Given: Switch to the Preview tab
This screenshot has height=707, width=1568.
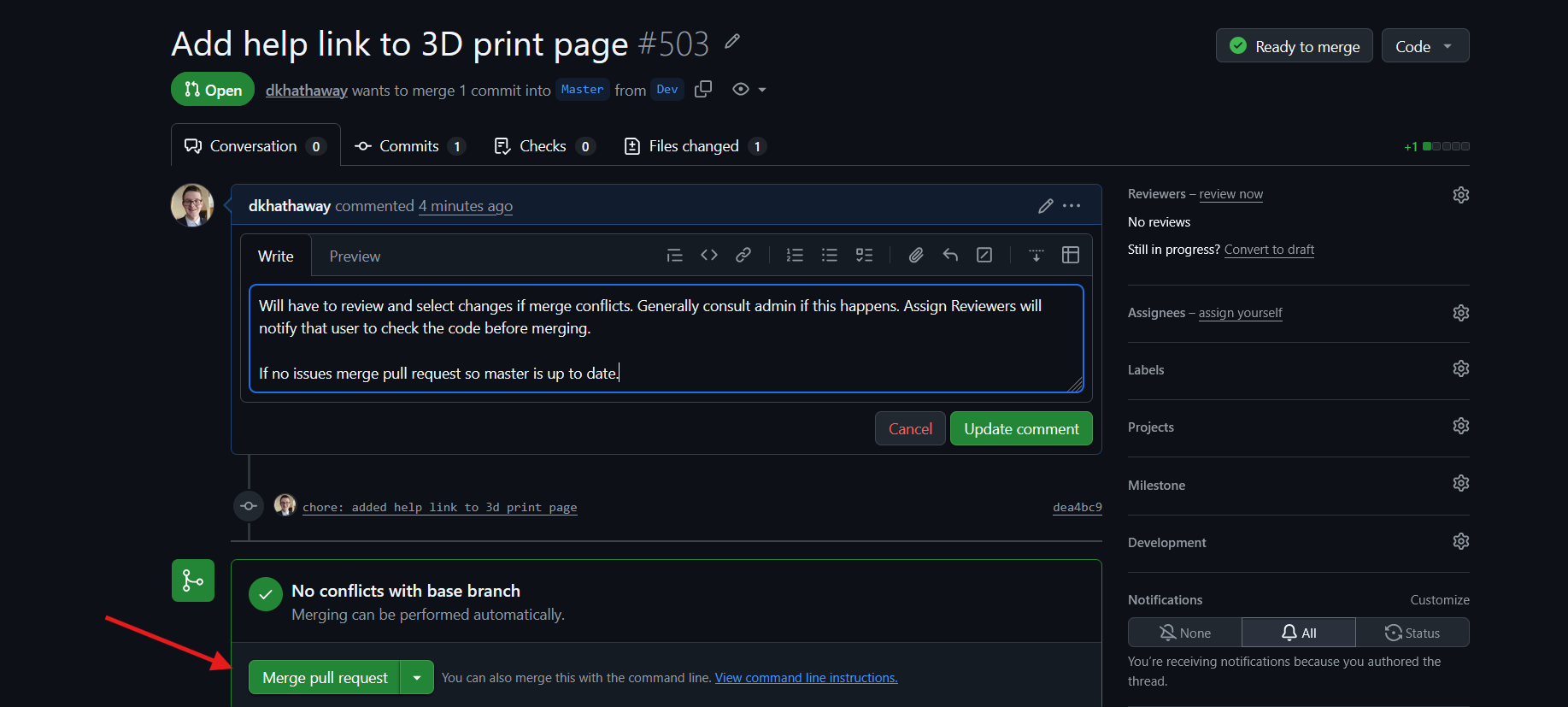Looking at the screenshot, I should point(355,256).
